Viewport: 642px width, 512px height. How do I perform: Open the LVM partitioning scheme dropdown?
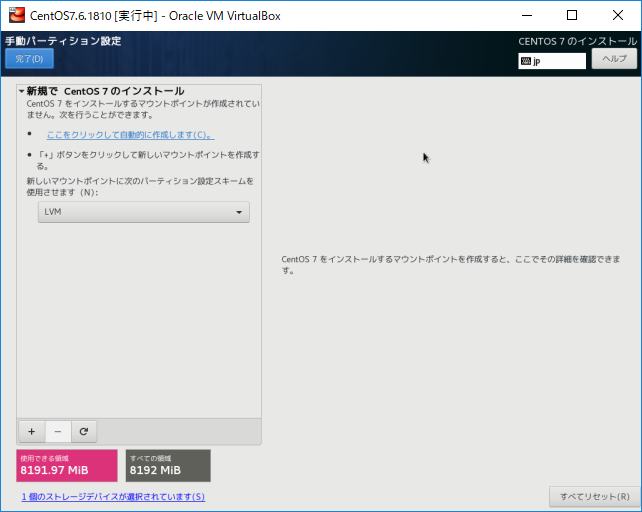click(144, 212)
